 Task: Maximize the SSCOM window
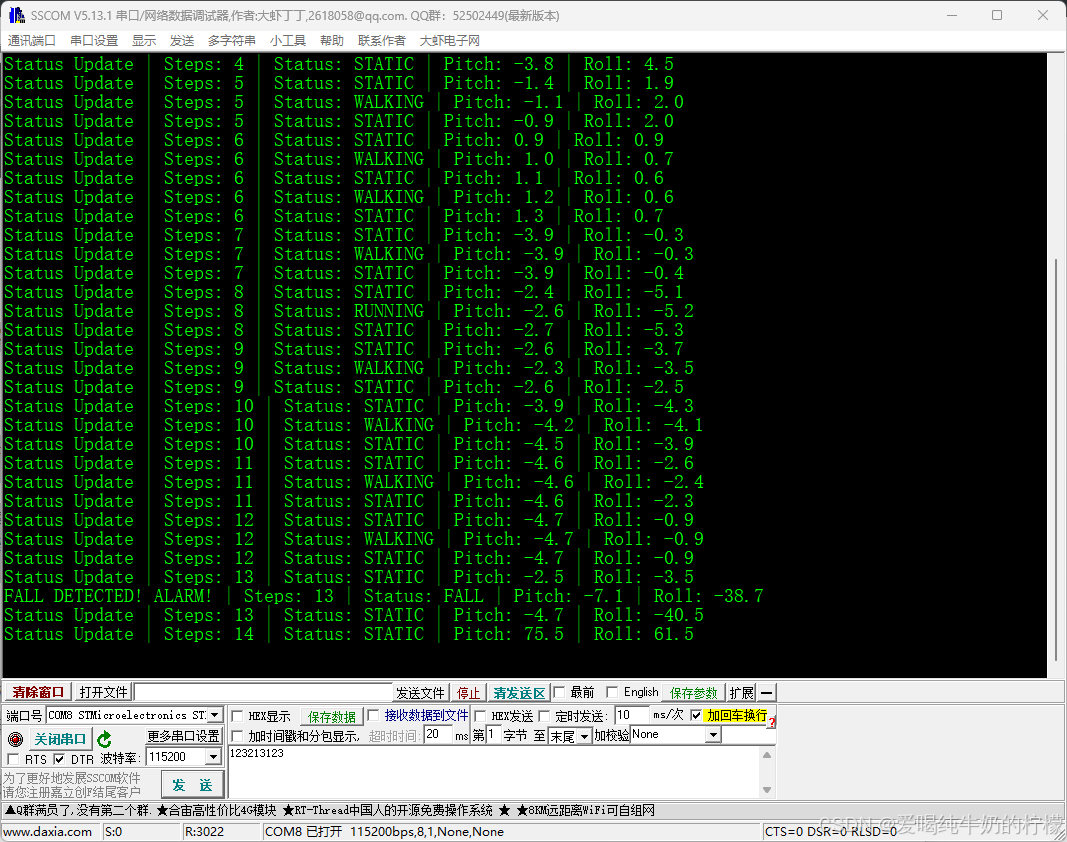point(997,15)
